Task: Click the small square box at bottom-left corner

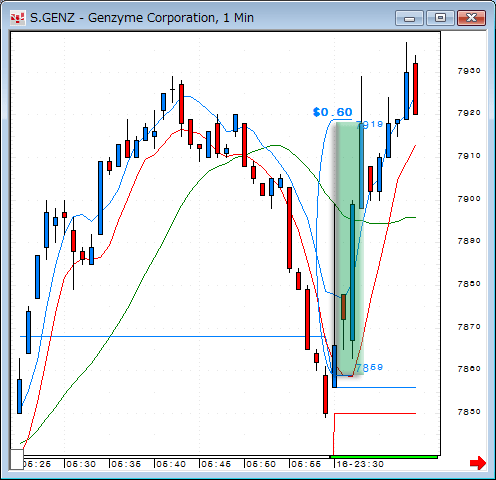Action: tap(16, 459)
